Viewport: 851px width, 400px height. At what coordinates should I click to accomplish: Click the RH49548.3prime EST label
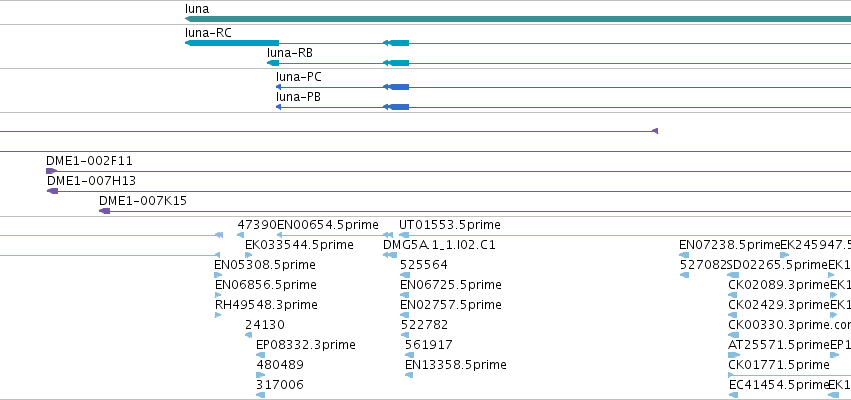(266, 304)
